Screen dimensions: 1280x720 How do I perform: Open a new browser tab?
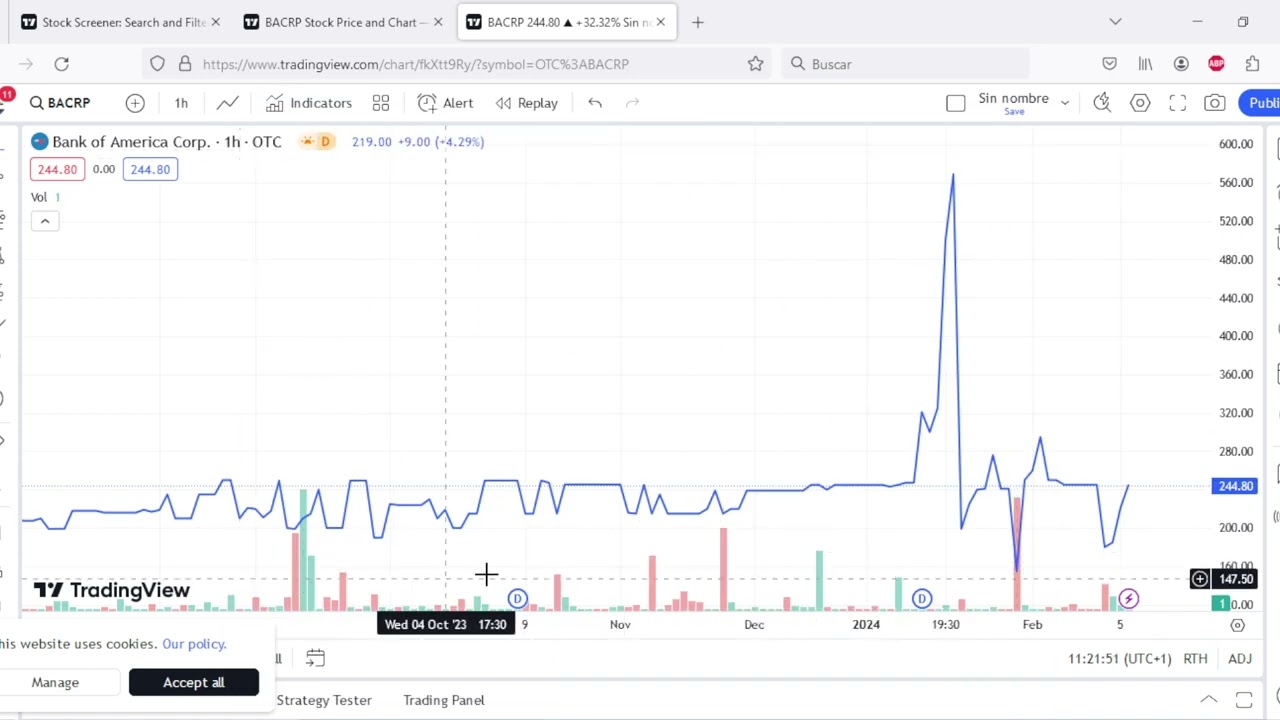[x=698, y=22]
